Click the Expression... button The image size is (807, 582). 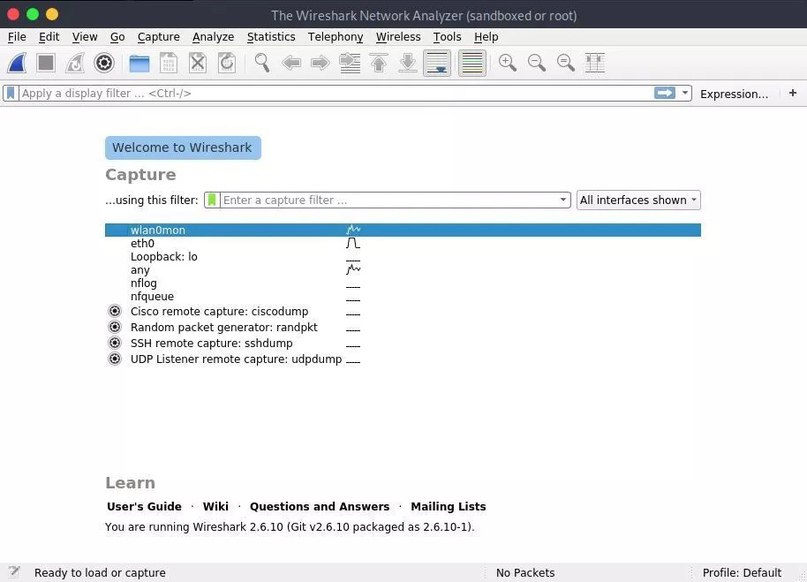point(734,94)
